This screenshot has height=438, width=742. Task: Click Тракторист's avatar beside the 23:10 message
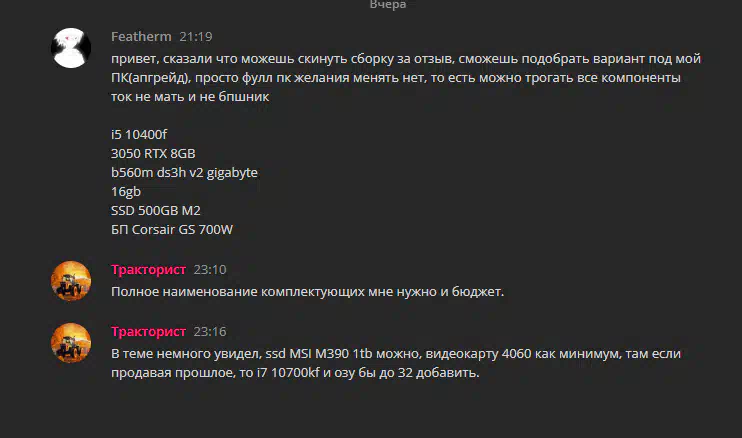tap(71, 281)
